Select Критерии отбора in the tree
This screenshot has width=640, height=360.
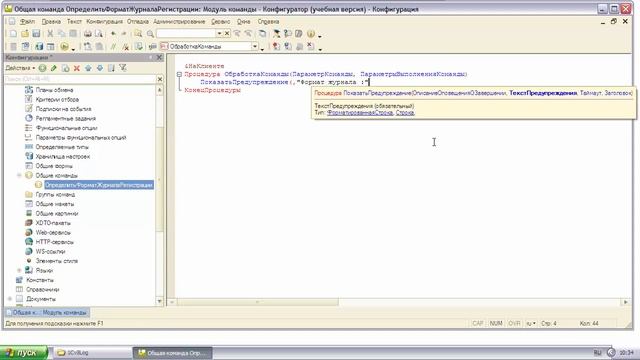click(57, 100)
